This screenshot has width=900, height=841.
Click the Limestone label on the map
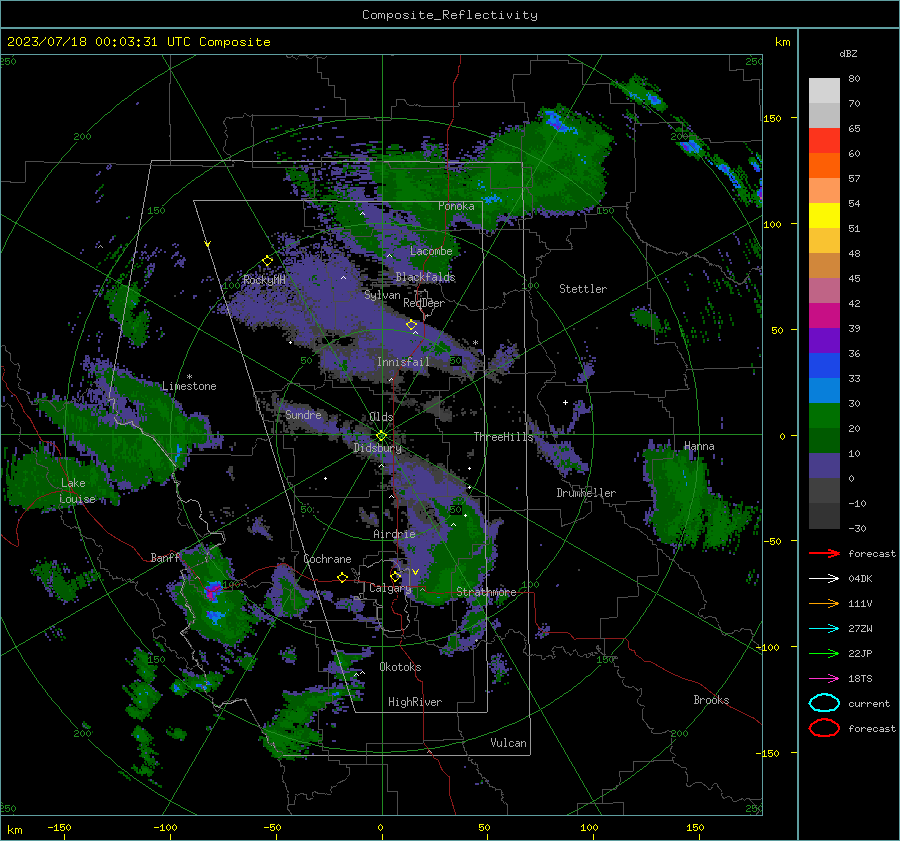(189, 386)
